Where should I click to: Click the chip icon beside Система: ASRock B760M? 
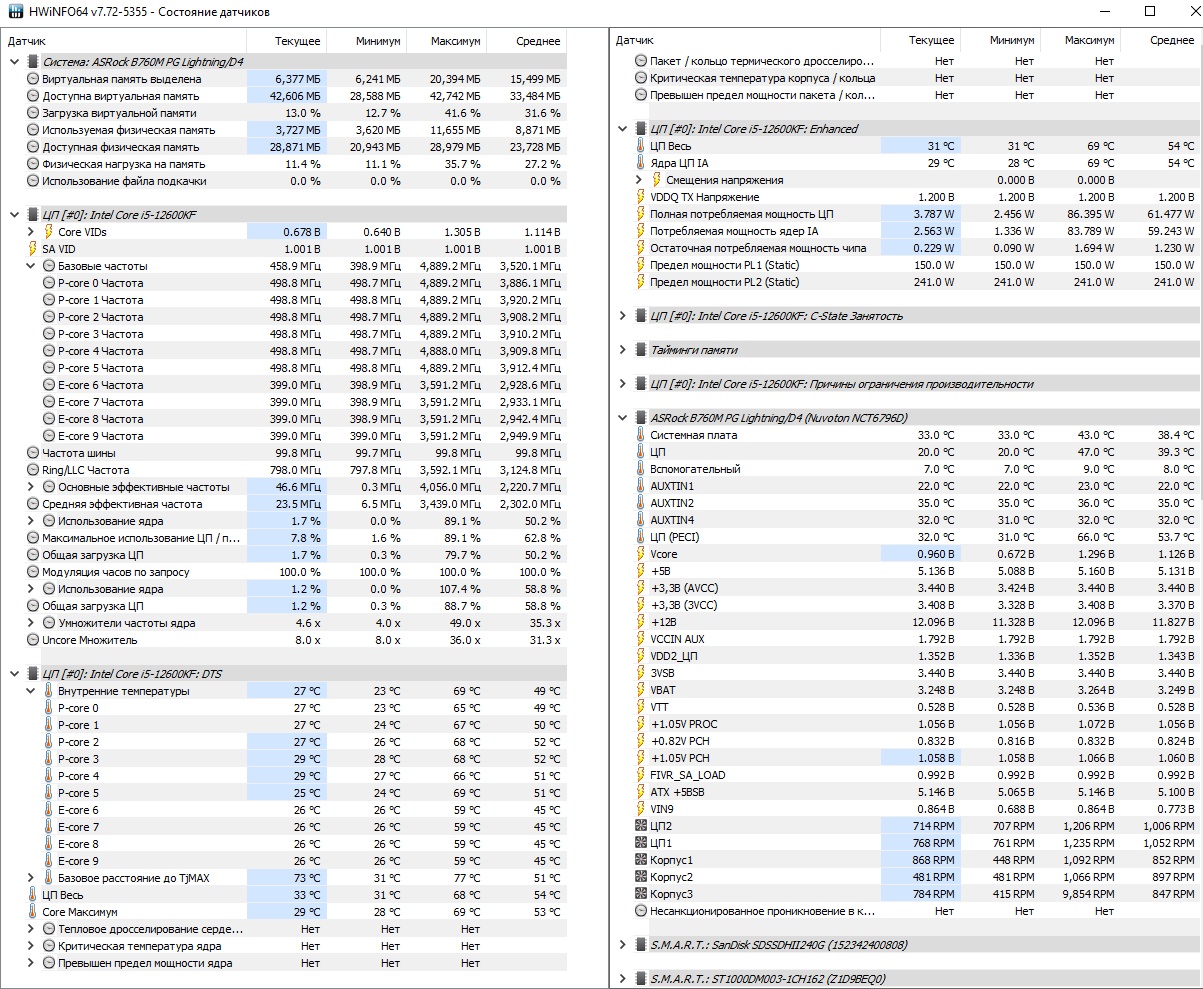(33, 62)
